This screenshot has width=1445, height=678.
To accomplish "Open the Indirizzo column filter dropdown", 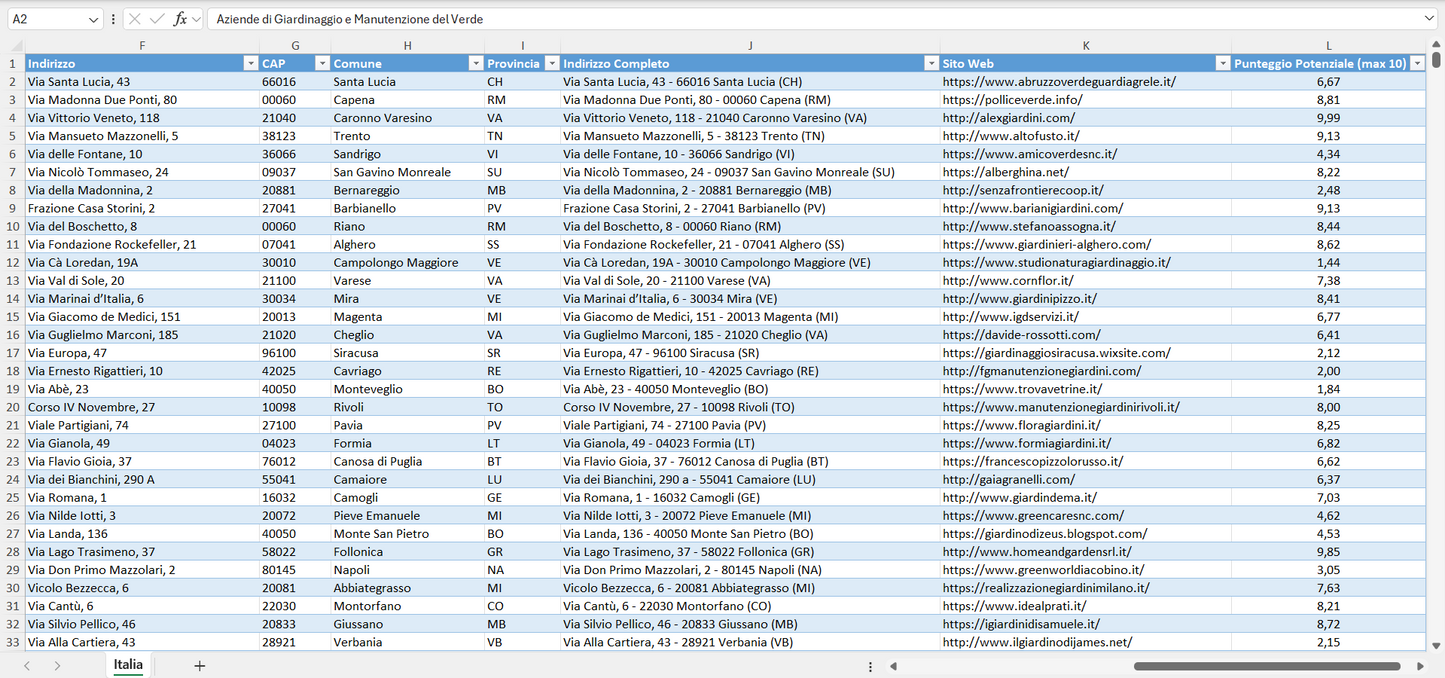I will coord(250,64).
